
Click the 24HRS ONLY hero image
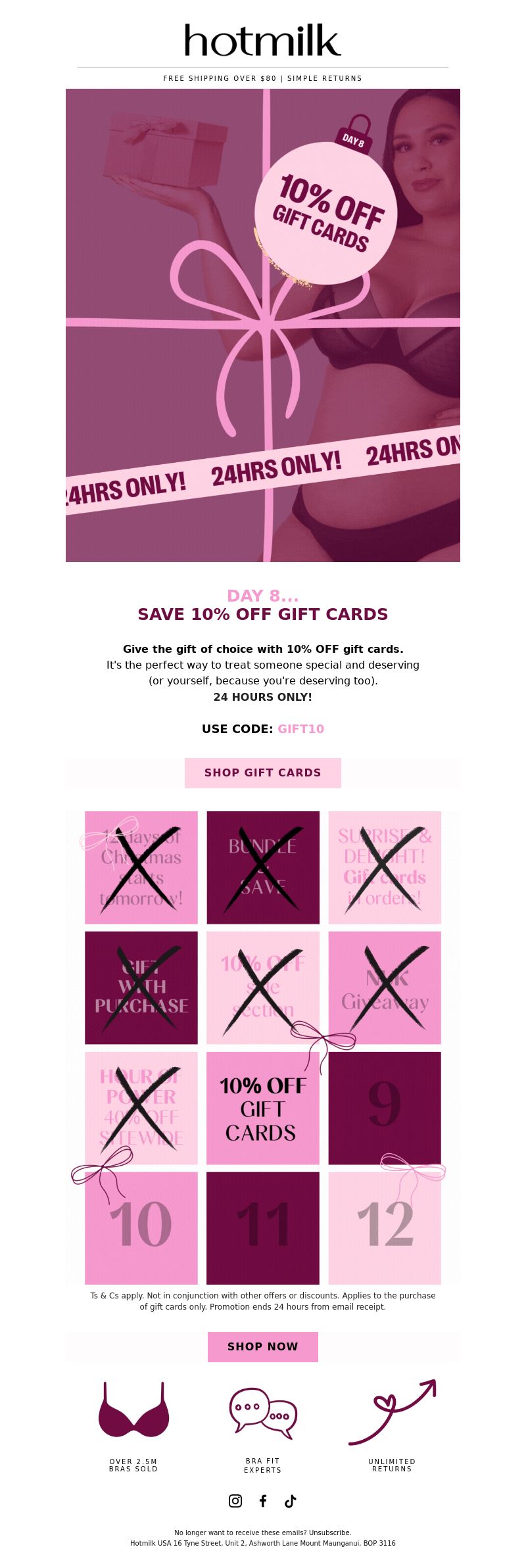[x=263, y=325]
